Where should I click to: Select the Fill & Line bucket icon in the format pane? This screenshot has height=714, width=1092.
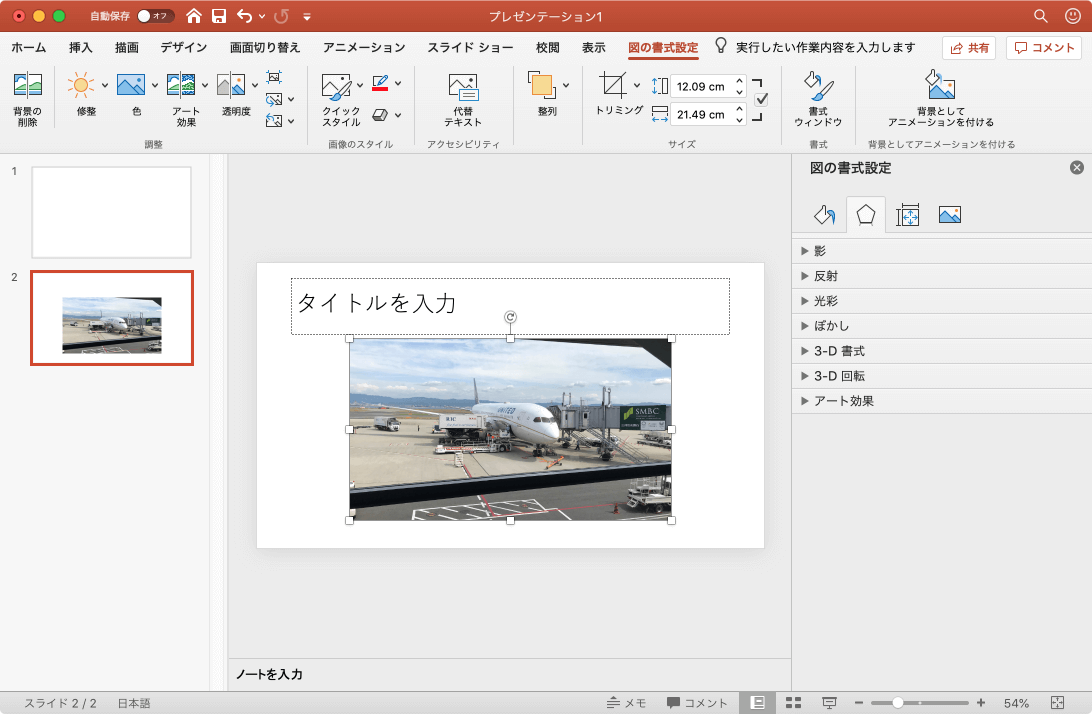[x=823, y=215]
